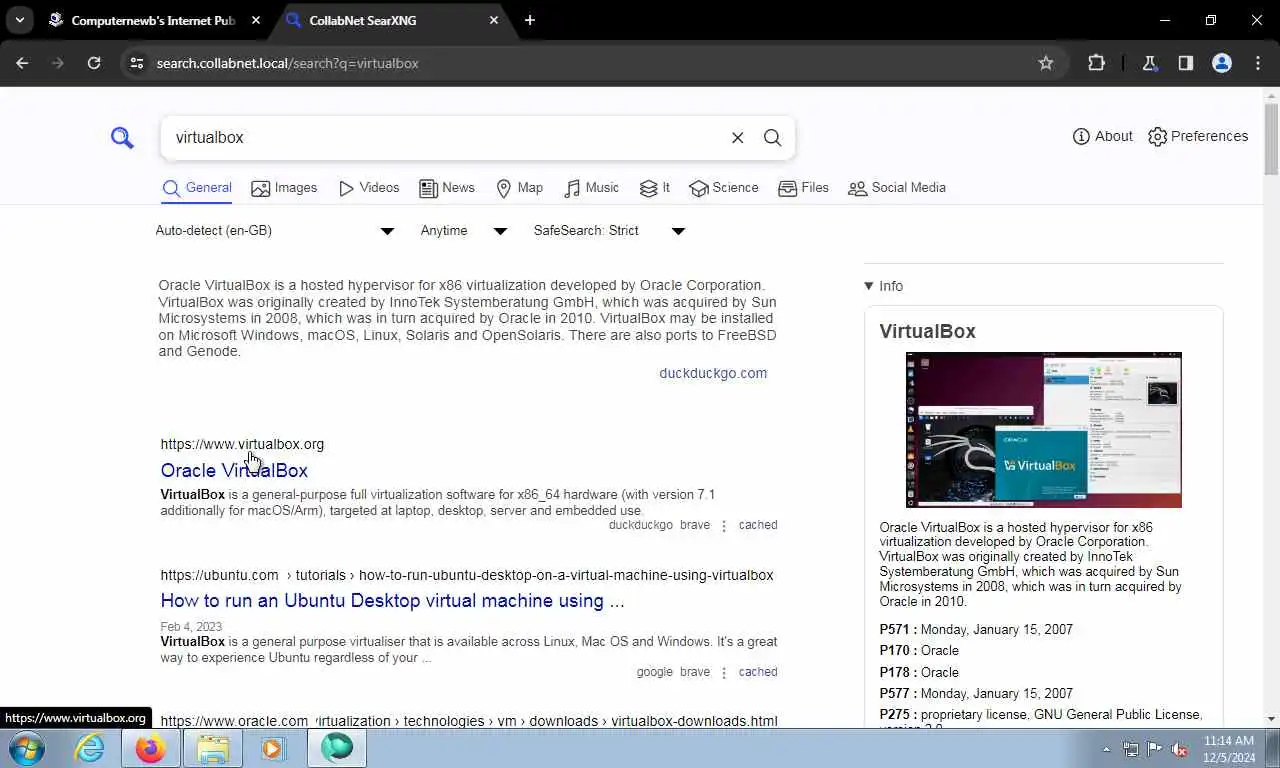
Task: Open the browser profile menu
Action: click(x=1222, y=63)
